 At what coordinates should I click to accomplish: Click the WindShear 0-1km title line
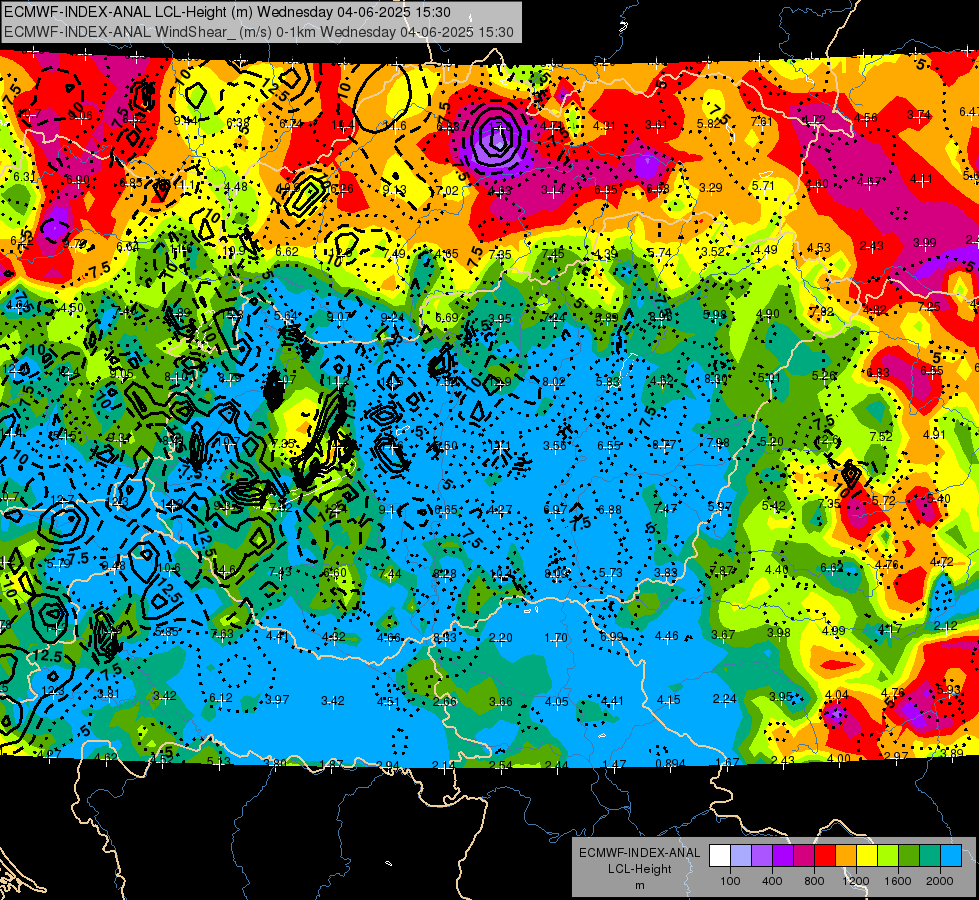258,32
